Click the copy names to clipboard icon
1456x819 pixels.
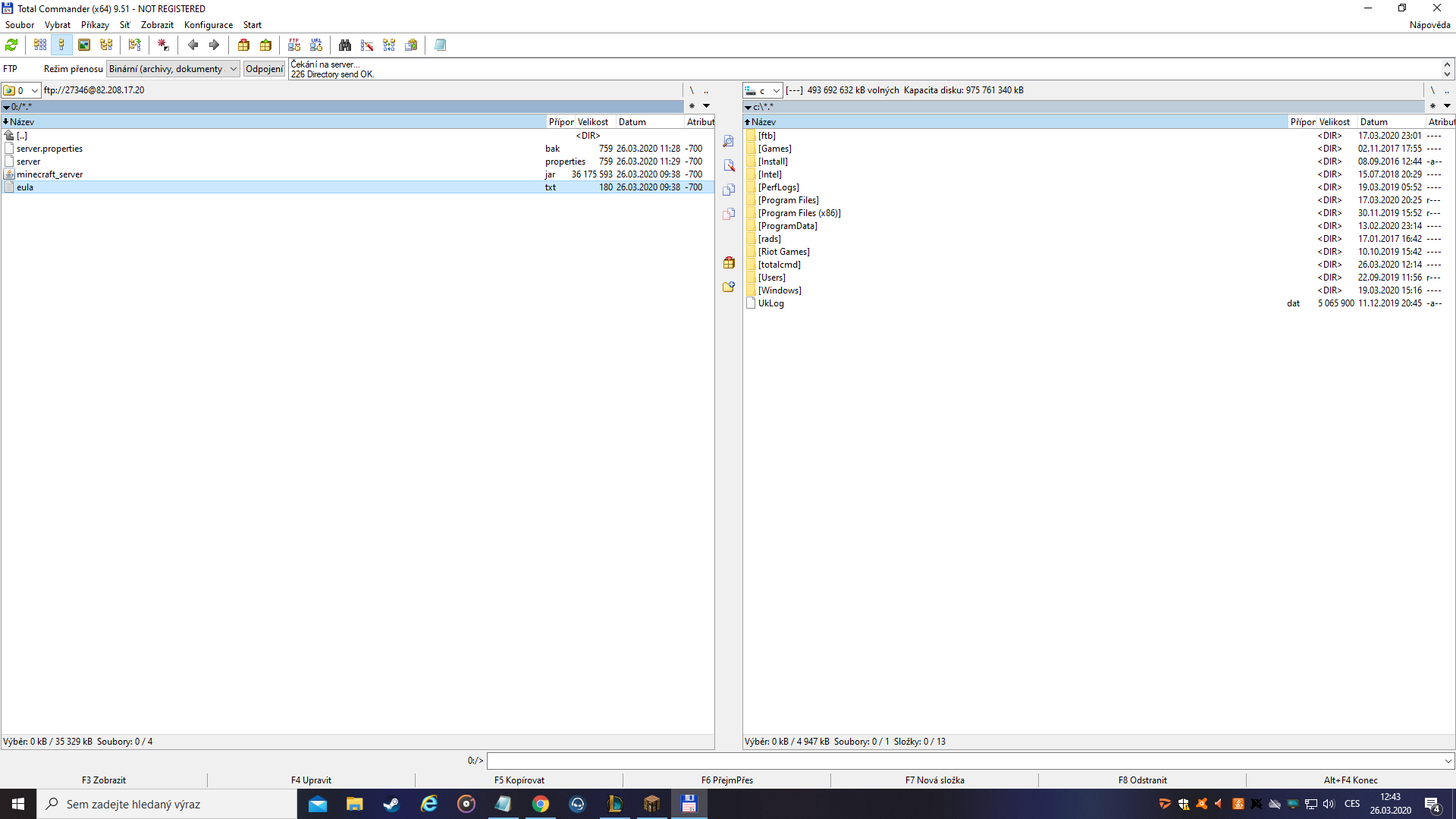pyautogui.click(x=411, y=45)
